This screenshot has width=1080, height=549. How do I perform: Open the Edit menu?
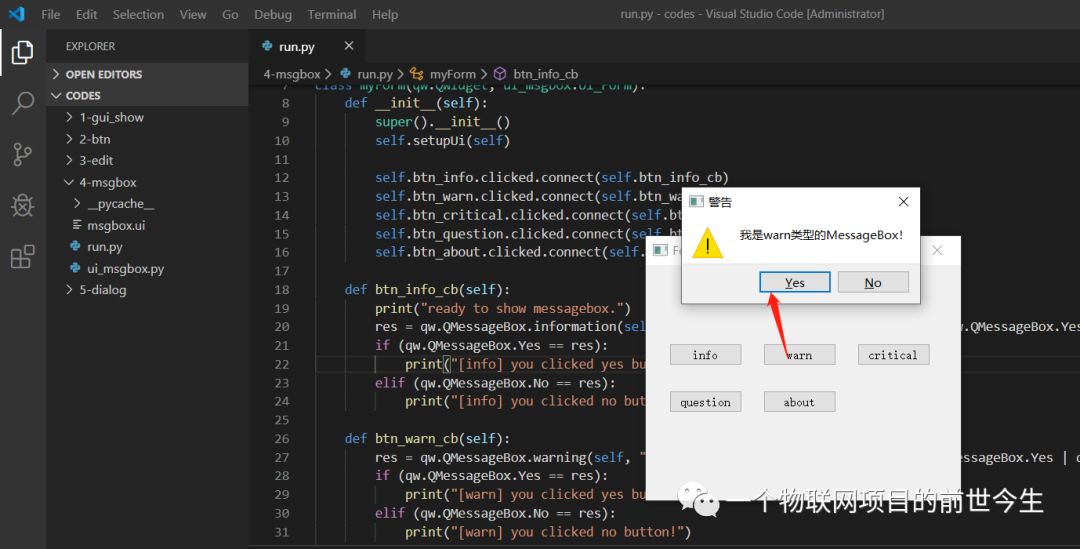(86, 14)
